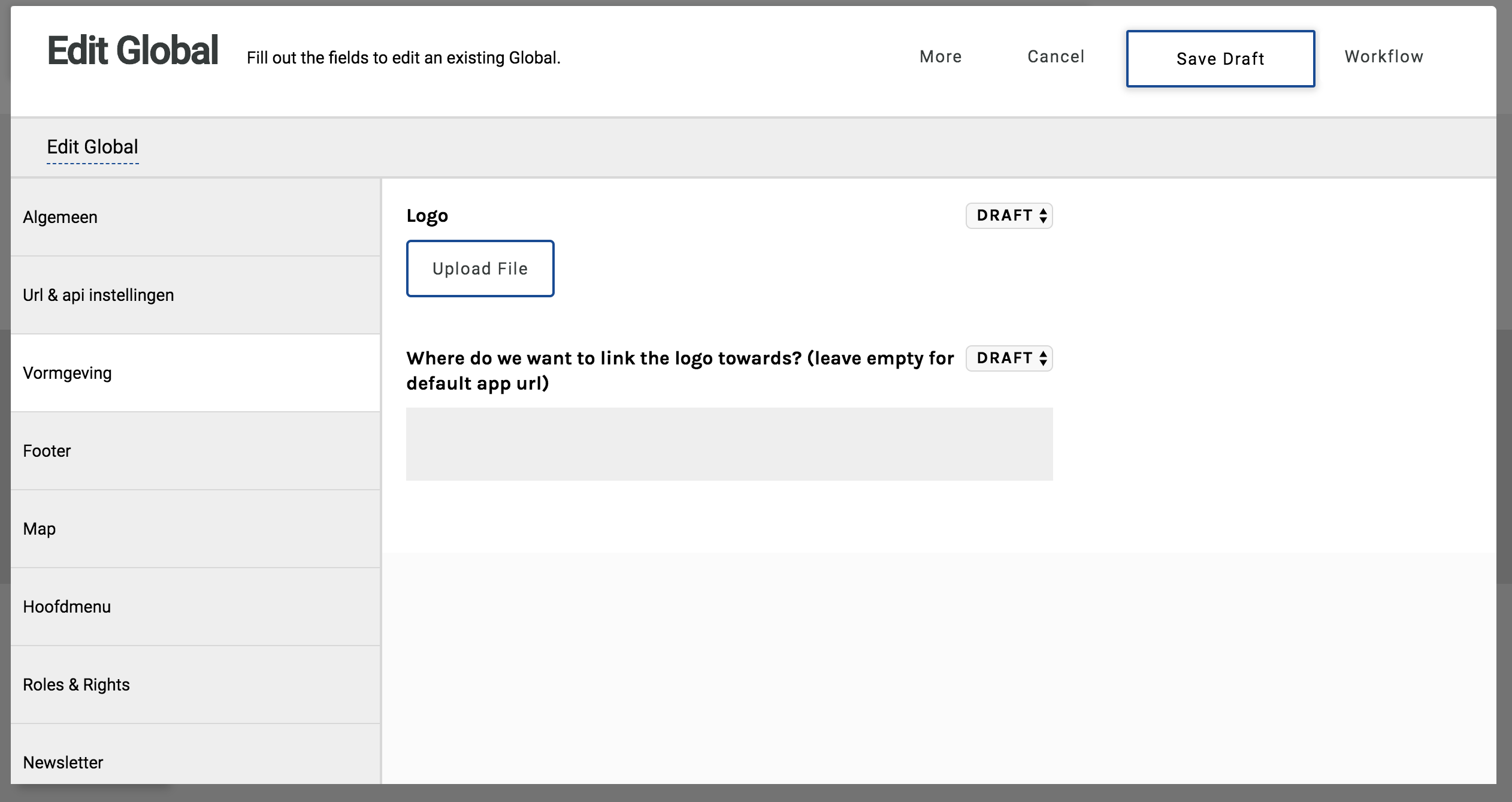This screenshot has width=1512, height=802.
Task: Open the Hoofdmenu section
Action: [195, 607]
